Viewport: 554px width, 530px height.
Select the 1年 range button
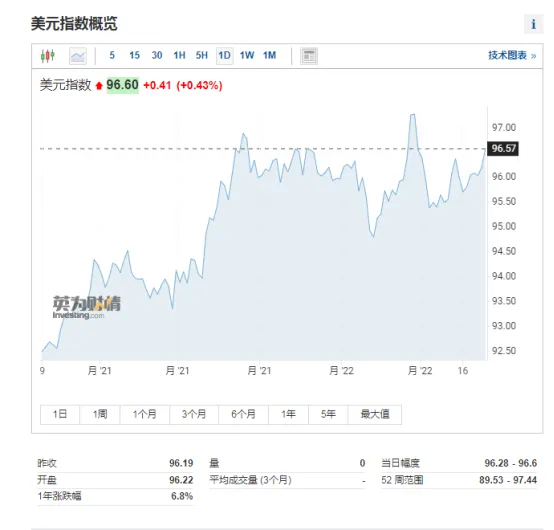[x=288, y=414]
